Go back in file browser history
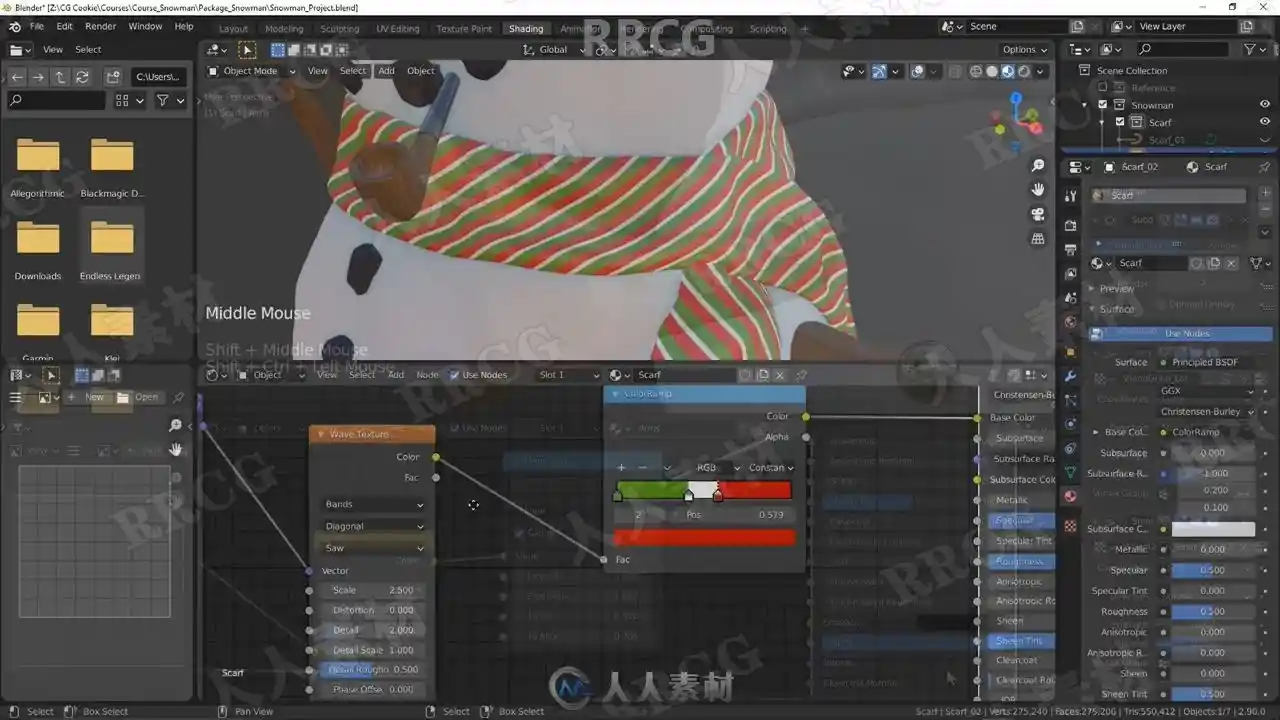The width and height of the screenshot is (1280, 720). pyautogui.click(x=17, y=77)
